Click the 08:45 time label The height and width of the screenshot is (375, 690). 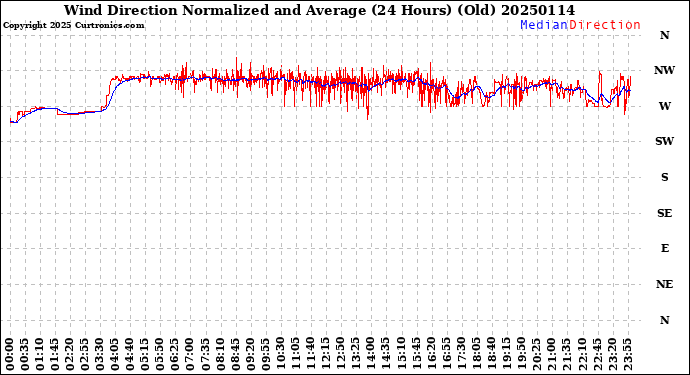click(x=235, y=354)
